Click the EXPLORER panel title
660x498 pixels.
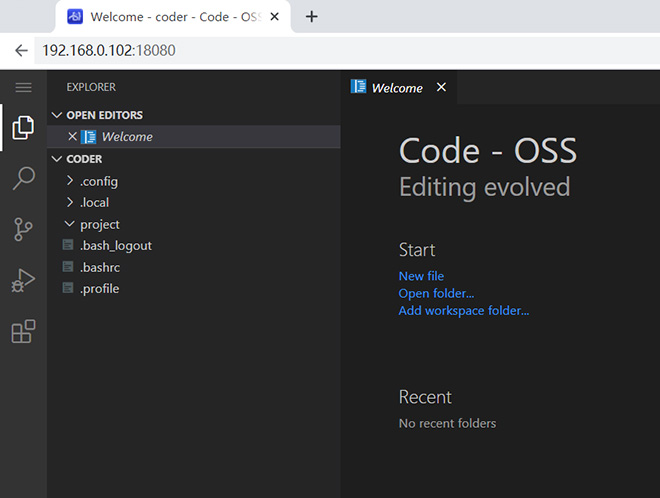(x=91, y=87)
